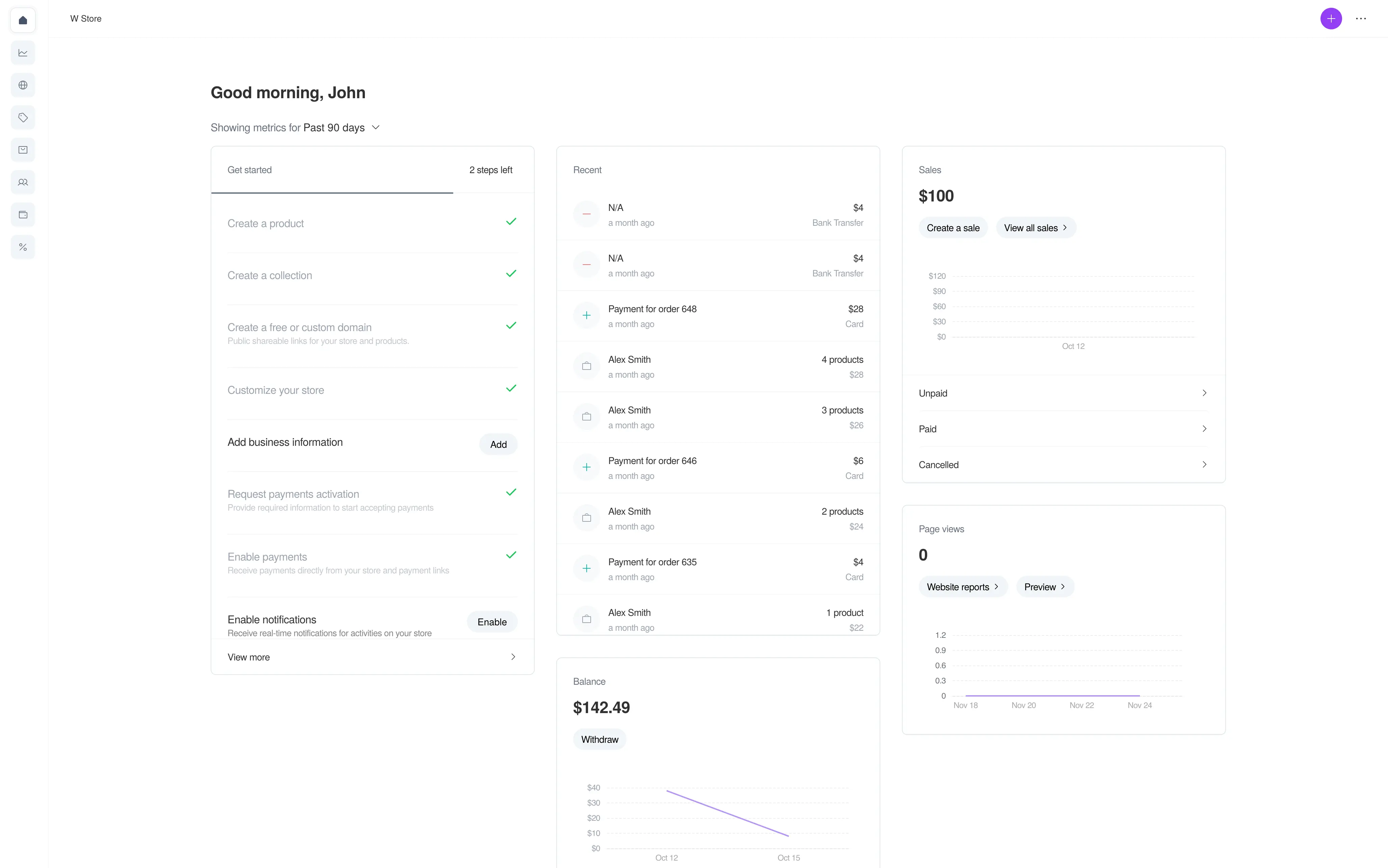Screen dimensions: 1388x868
Task: Expand the Unpaid sales section
Action: pos(1063,393)
